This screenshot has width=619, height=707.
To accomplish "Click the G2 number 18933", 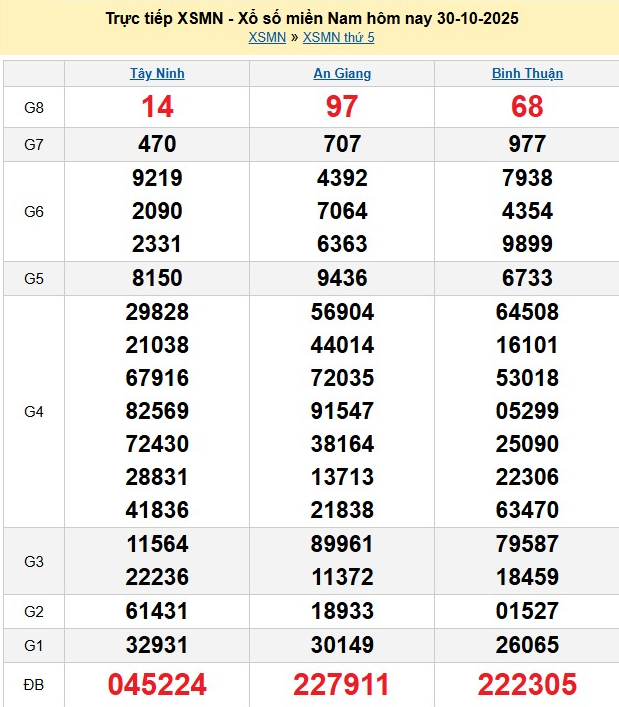I will (342, 611).
